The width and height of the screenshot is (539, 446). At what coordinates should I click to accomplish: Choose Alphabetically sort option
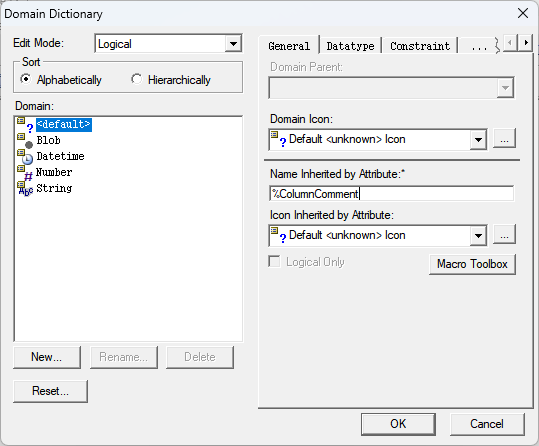coord(61,80)
